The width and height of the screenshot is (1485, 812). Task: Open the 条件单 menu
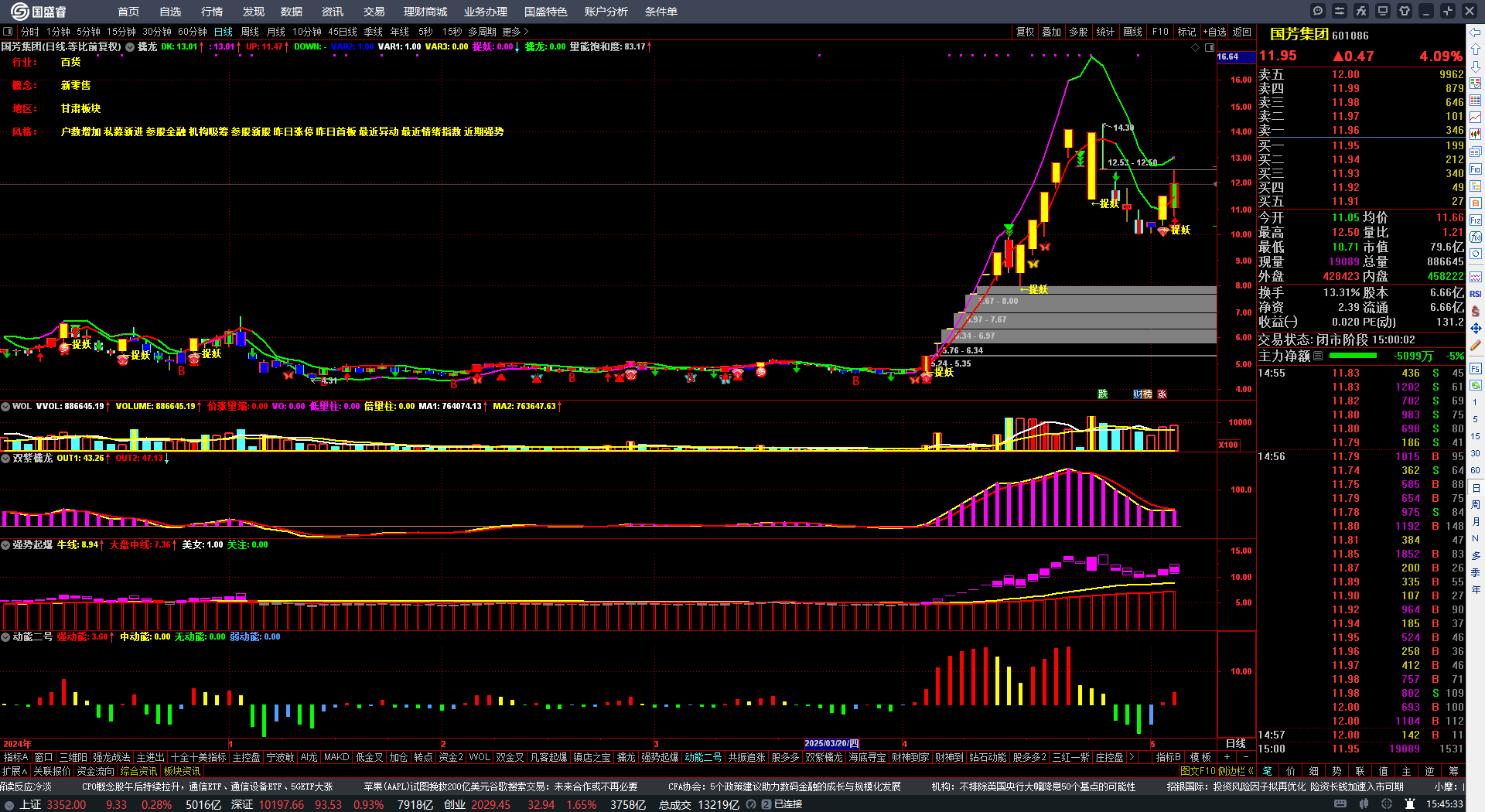pos(661,12)
